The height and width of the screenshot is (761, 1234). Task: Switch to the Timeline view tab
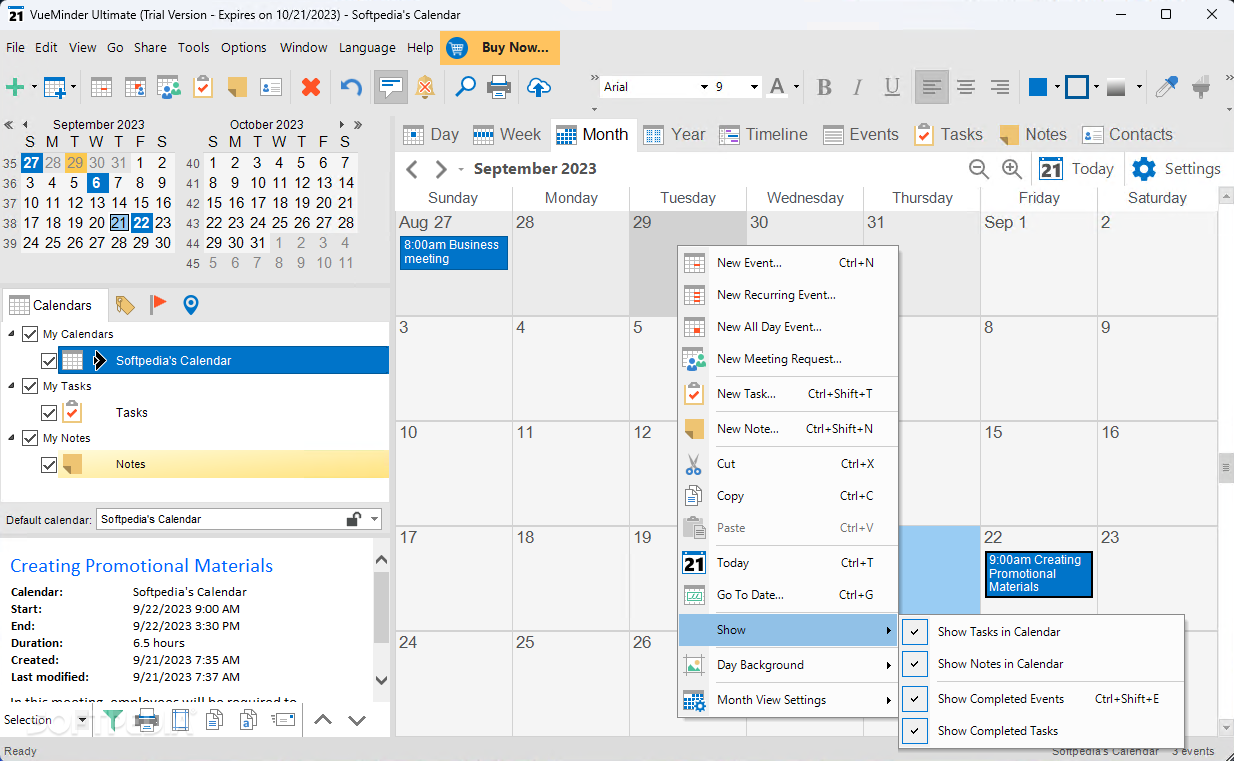[x=763, y=134]
